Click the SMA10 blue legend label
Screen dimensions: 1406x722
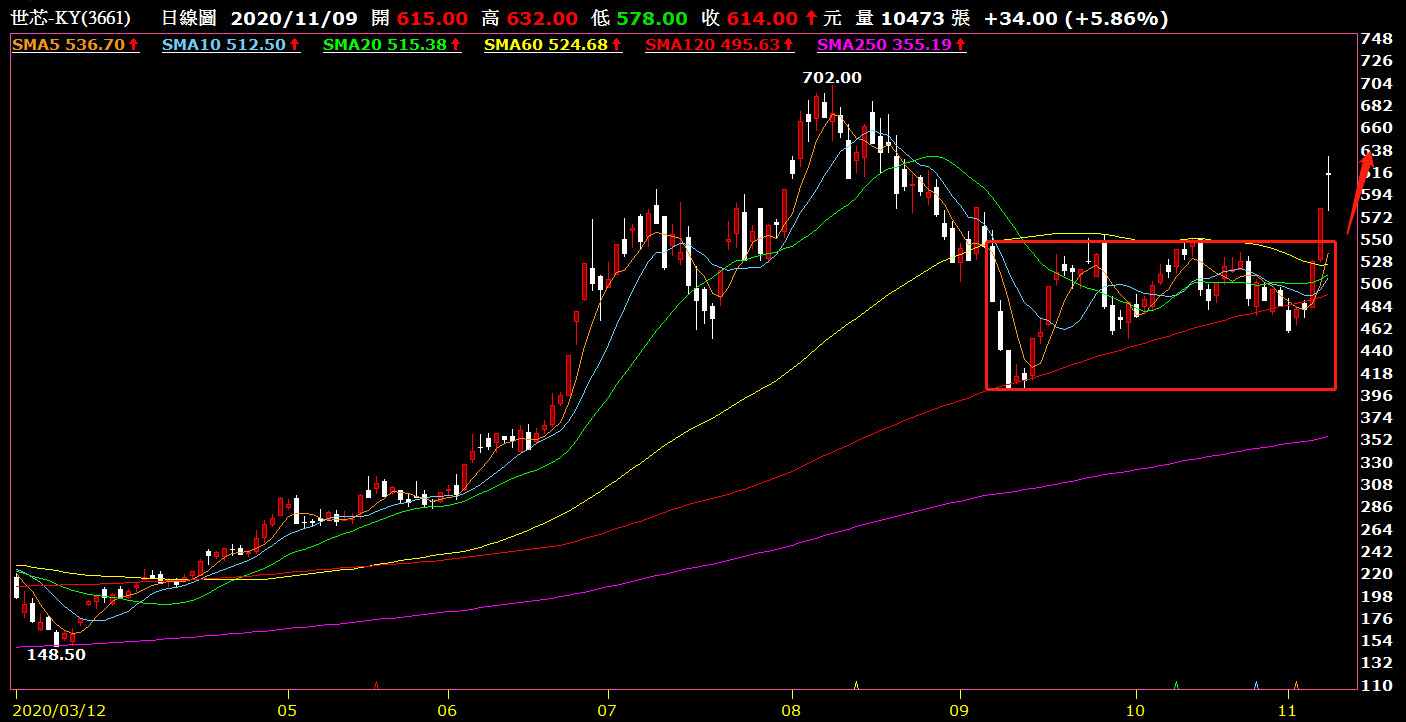point(224,45)
